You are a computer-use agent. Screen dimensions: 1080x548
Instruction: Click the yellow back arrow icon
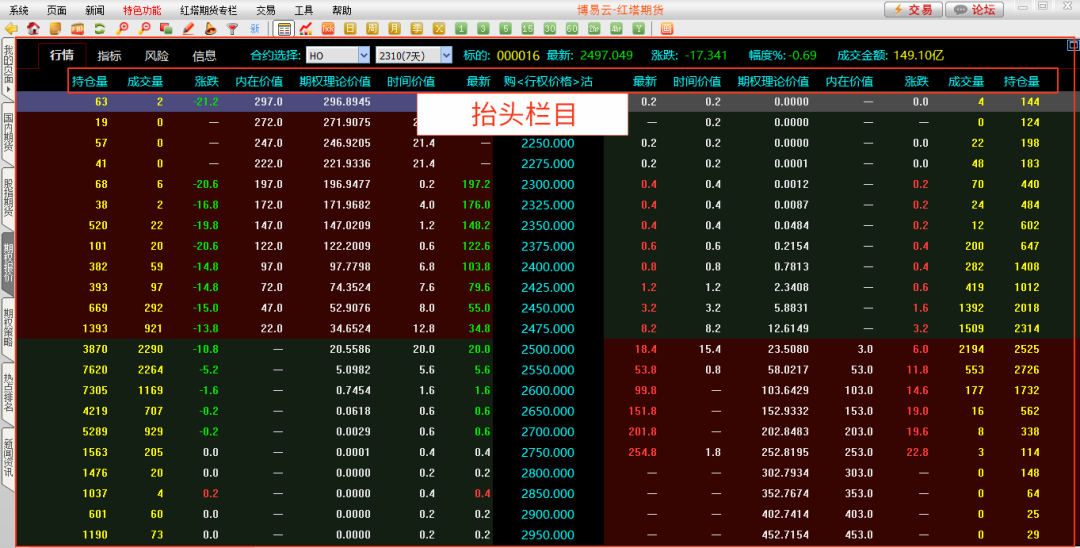(12, 28)
